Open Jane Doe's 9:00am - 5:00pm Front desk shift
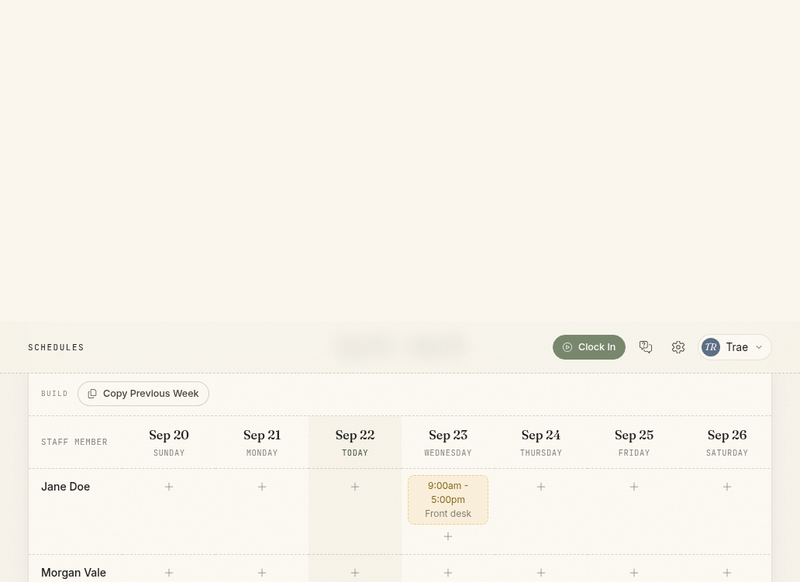This screenshot has width=800, height=582. (x=448, y=499)
